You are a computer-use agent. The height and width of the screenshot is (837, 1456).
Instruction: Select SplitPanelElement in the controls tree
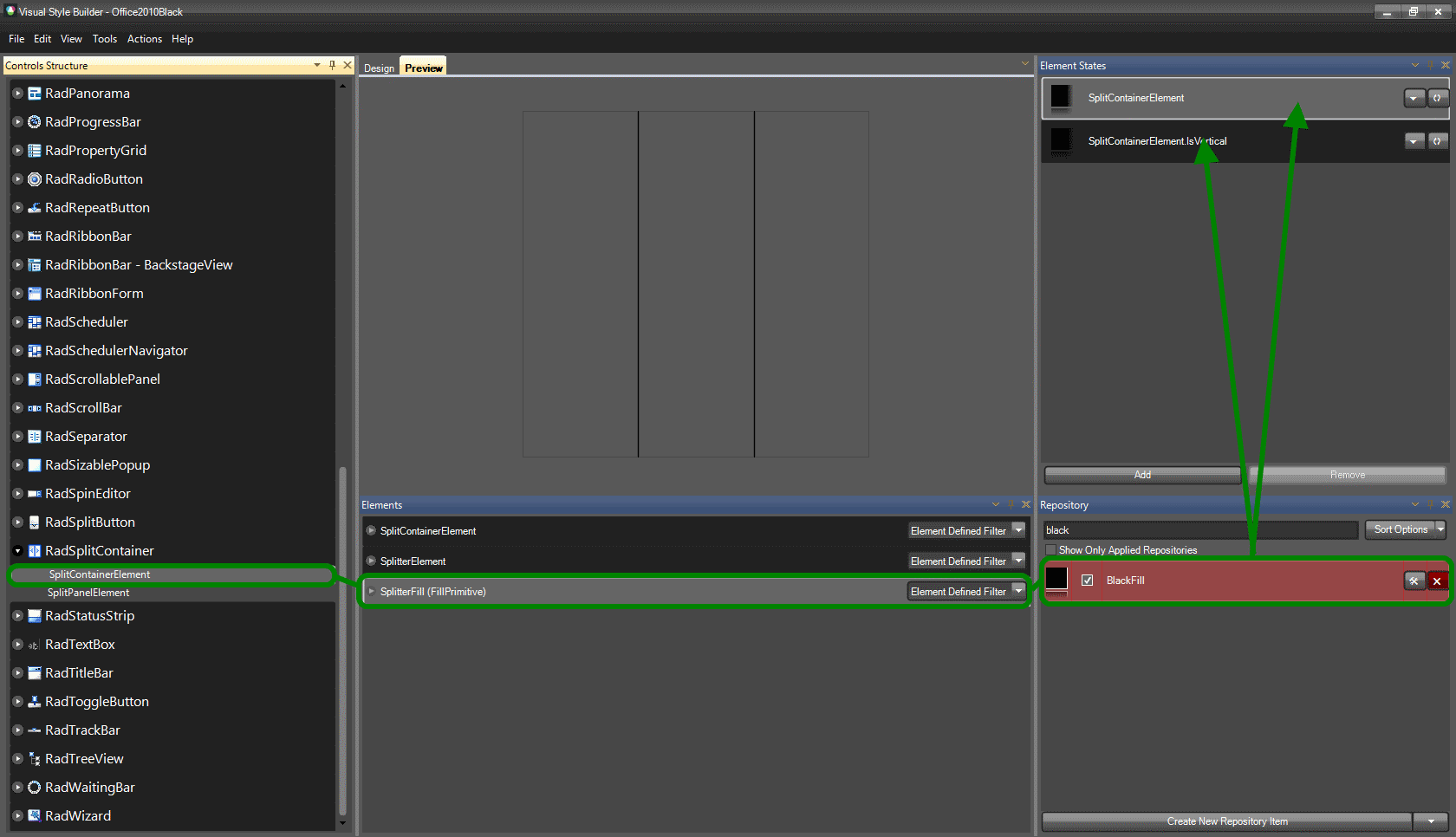[x=88, y=593]
